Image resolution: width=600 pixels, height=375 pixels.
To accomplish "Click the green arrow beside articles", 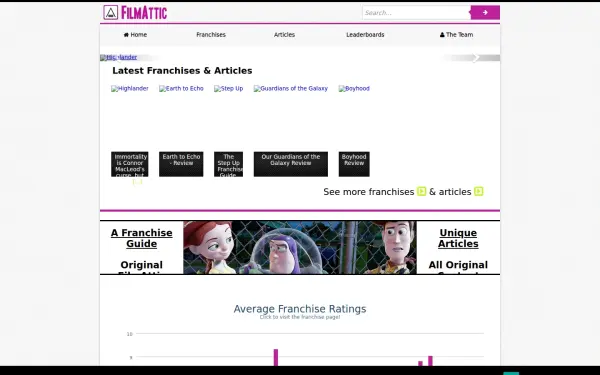I will point(479,191).
